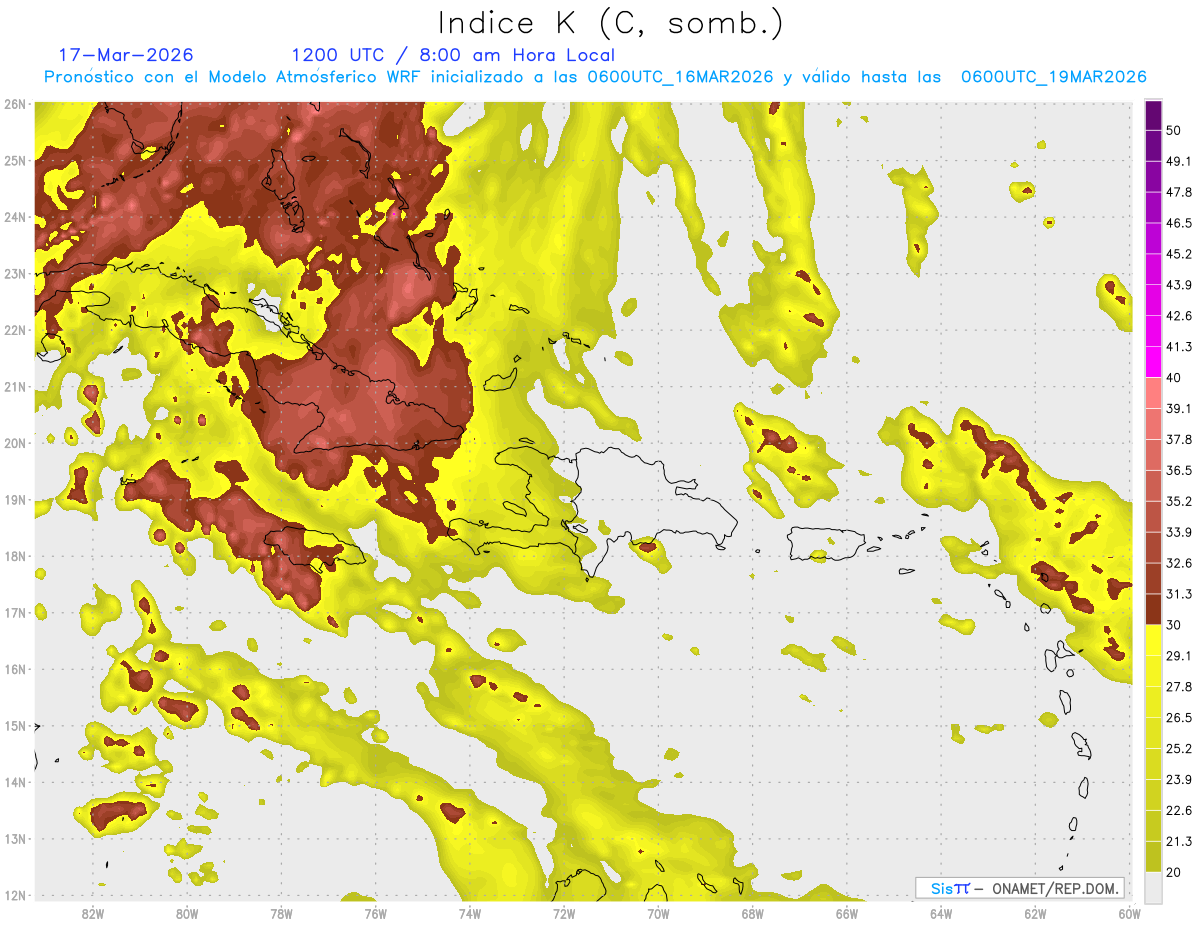Click colorbar value label '41.3'
1200x927 pixels.
click(x=1179, y=347)
